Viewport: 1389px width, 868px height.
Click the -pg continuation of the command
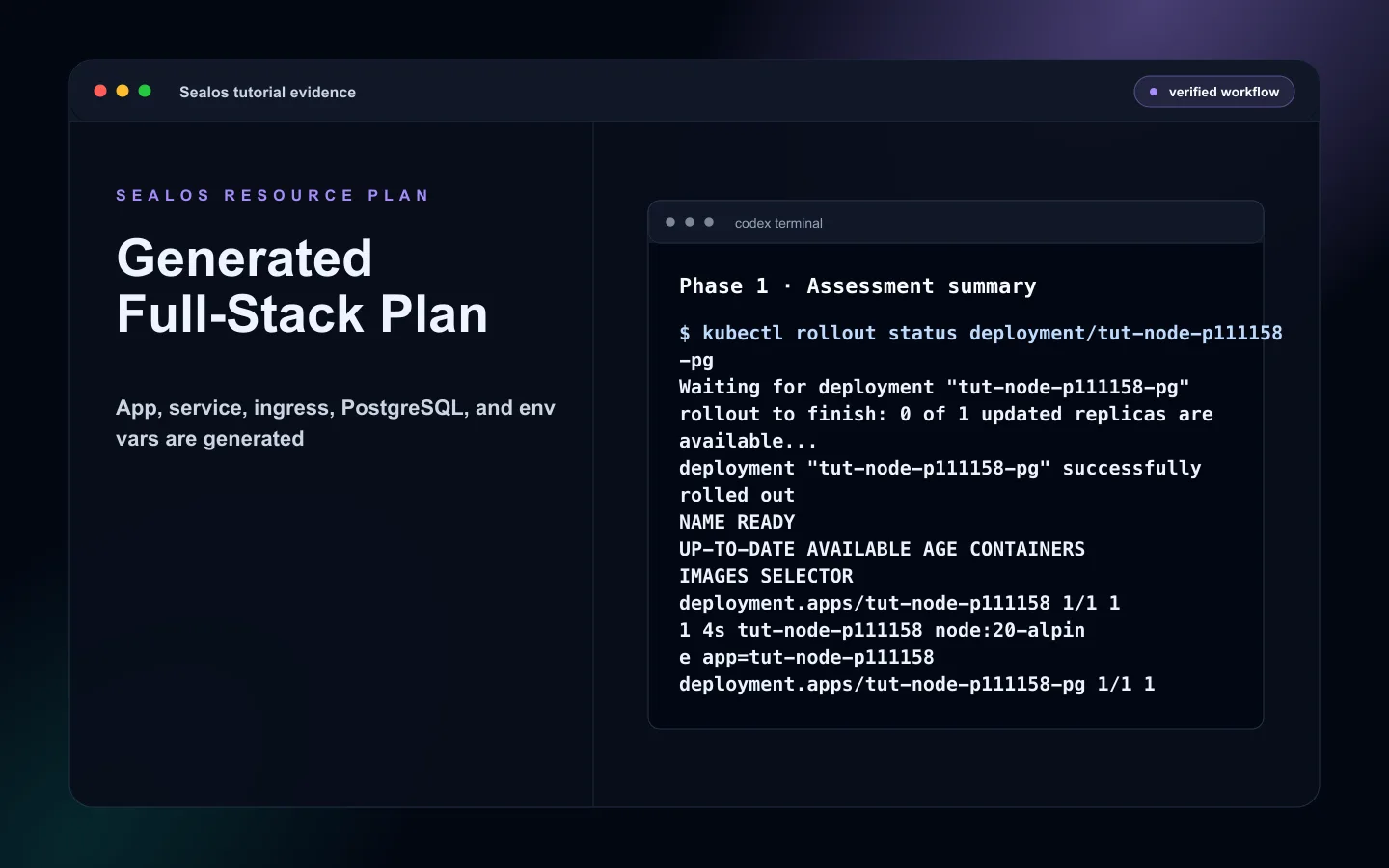click(x=696, y=360)
